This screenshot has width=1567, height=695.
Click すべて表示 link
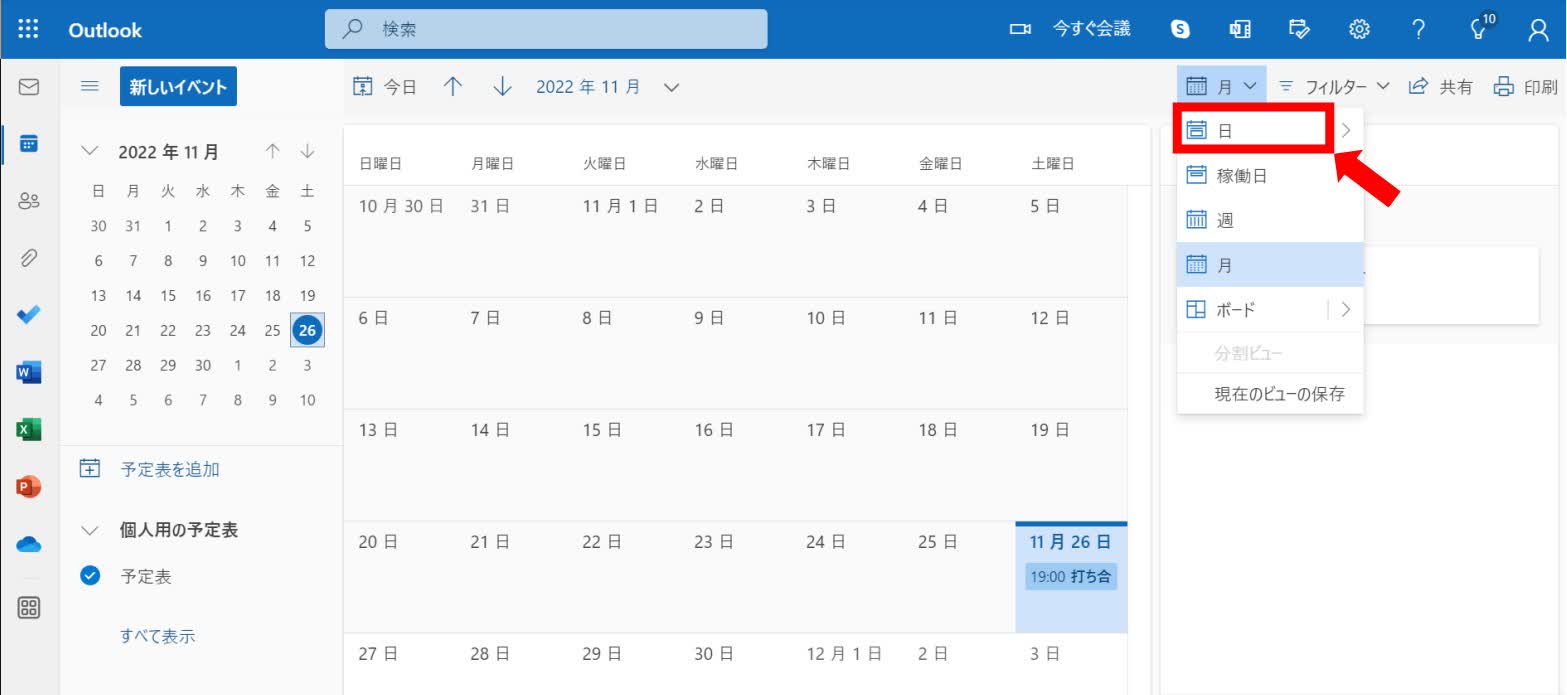click(157, 635)
